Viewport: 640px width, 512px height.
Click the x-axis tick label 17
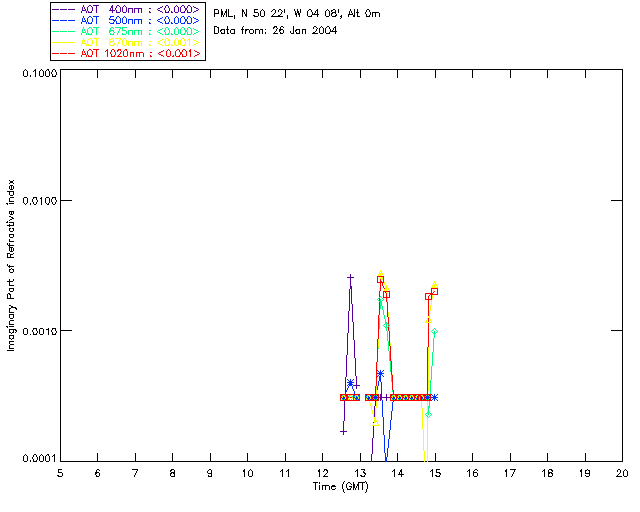tap(510, 473)
